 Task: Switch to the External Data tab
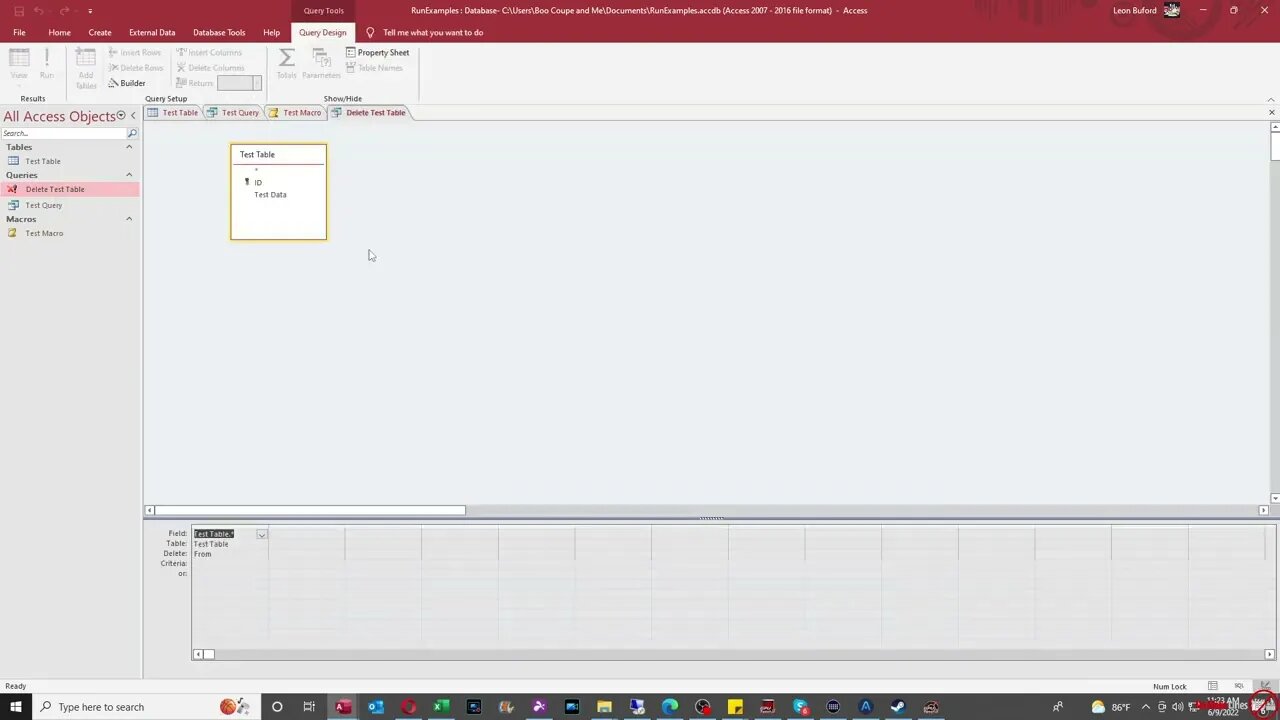(152, 32)
